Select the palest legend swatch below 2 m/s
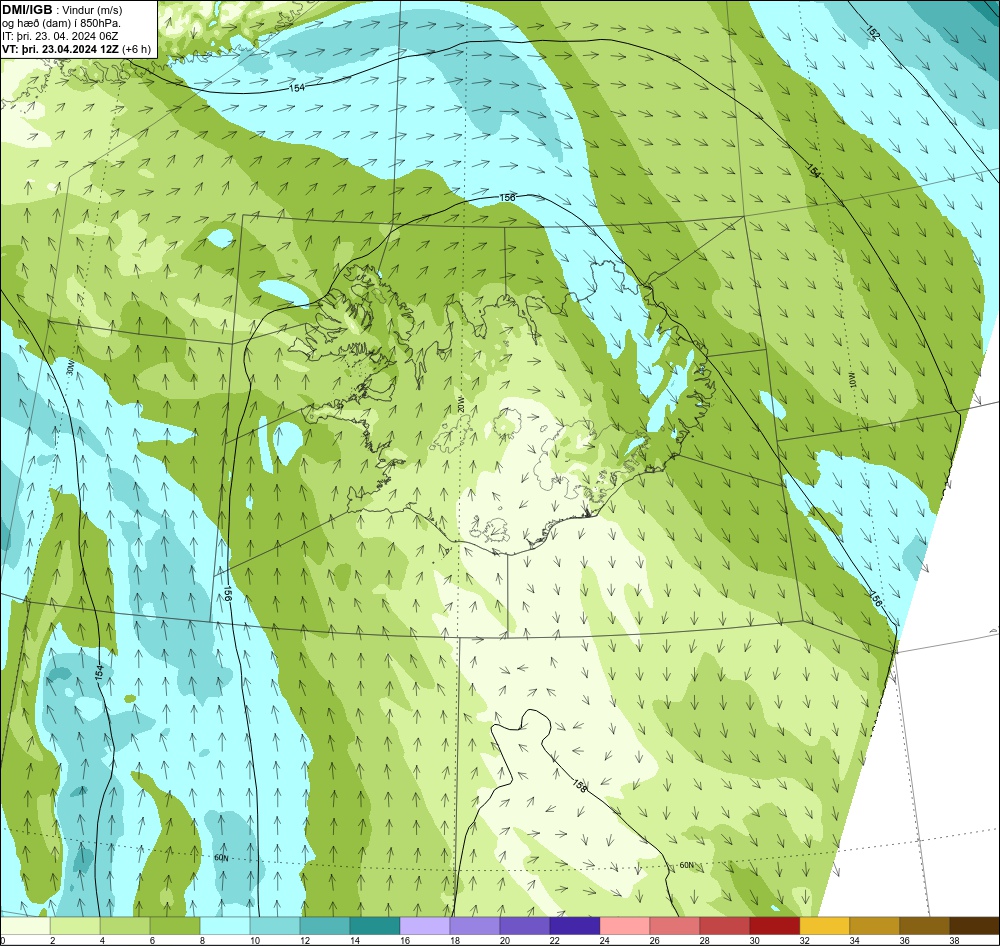The width and height of the screenshot is (1000, 946). point(25,926)
